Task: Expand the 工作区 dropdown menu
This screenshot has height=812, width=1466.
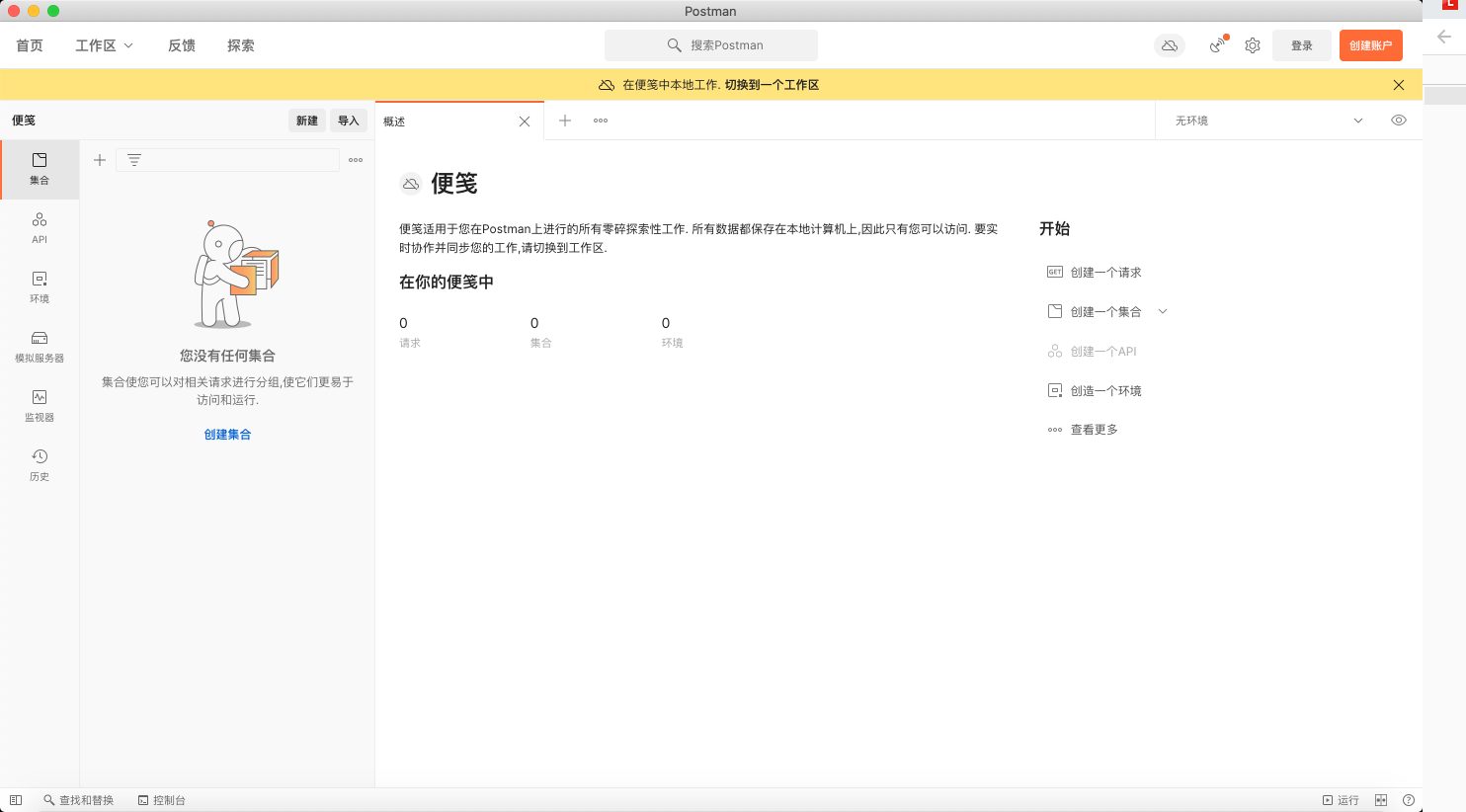Action: (103, 45)
